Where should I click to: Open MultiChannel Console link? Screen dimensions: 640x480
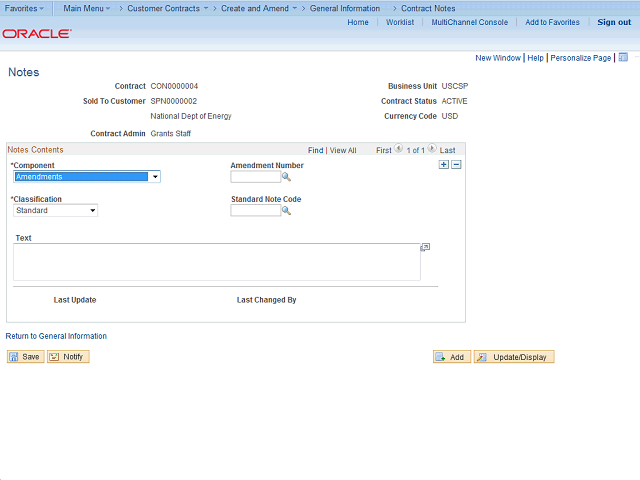pos(470,22)
